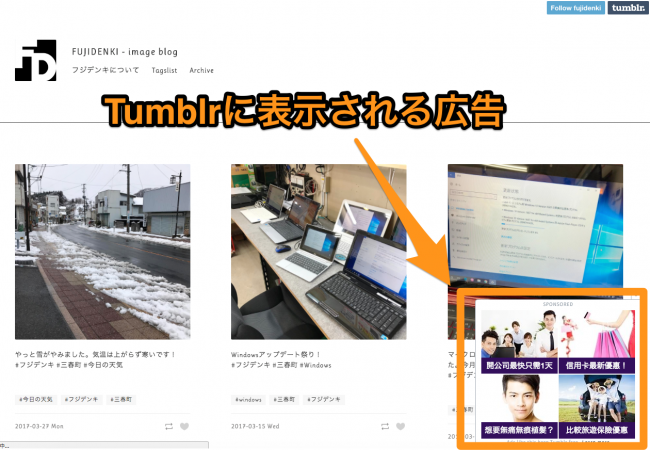Like the 2017-03-27 snow post
Viewport: 650px width, 450px height.
point(184,426)
